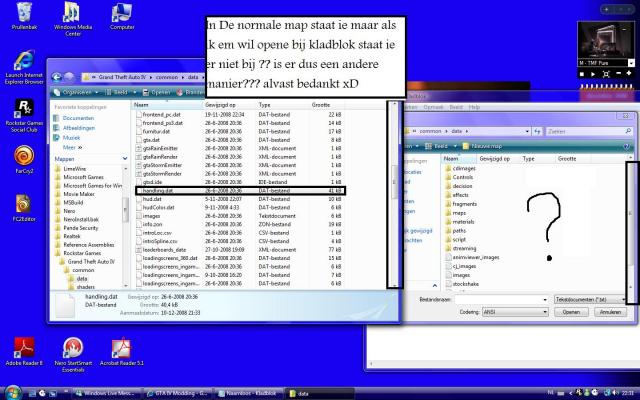Open the station dropdown next to TMF Pure
Viewport: 640px width, 400px height.
tap(631, 63)
